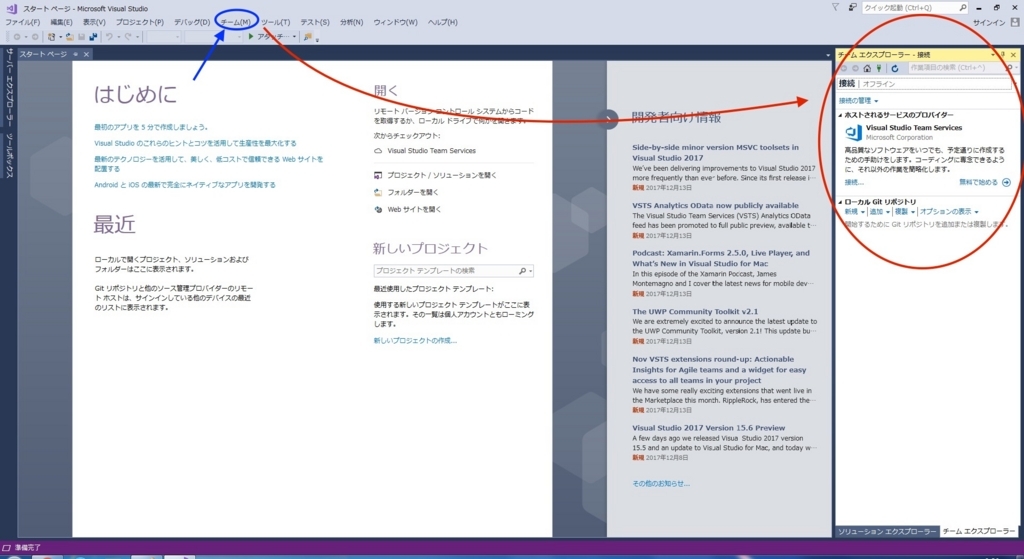The width and height of the screenshot is (1024, 559).
Task: Click the Visual Studio logo in title bar
Action: pyautogui.click(x=11, y=8)
